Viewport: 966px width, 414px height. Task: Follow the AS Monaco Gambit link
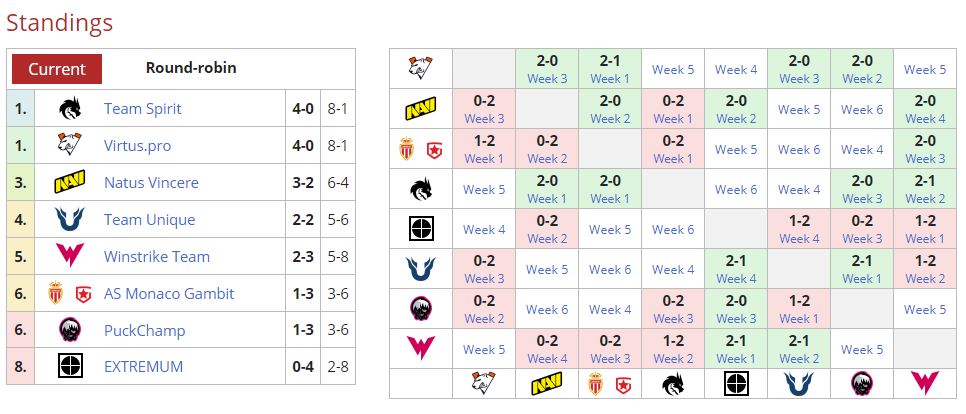(x=169, y=294)
